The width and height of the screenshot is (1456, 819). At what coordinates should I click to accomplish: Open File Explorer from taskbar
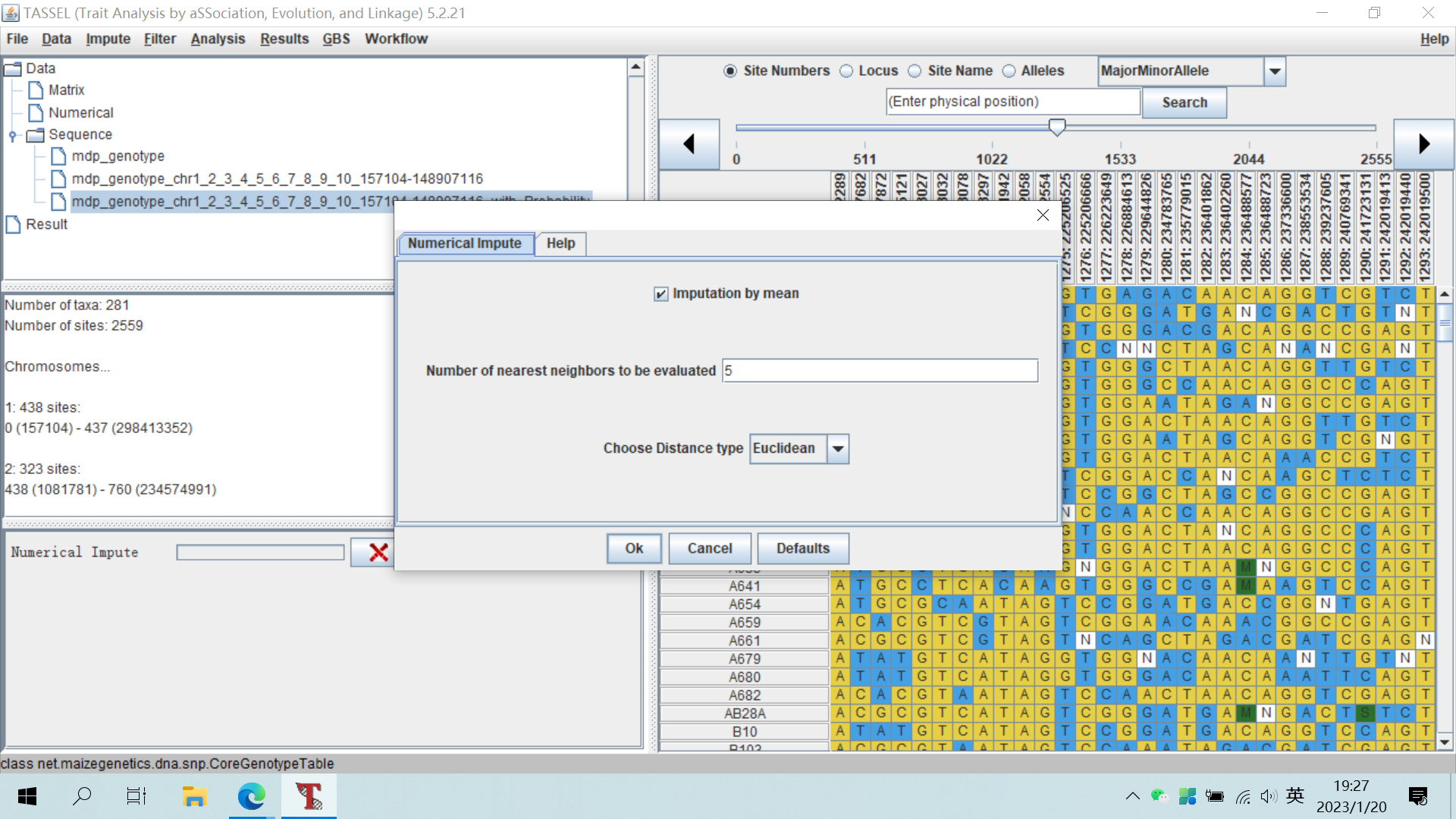pos(194,795)
